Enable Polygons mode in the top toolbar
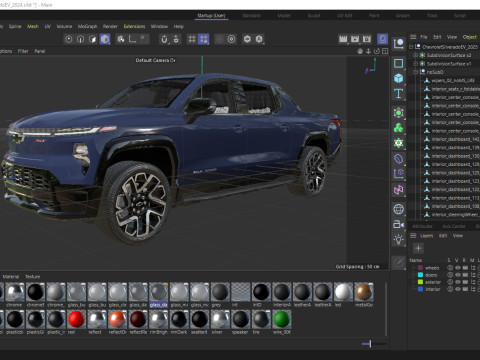 point(93,39)
